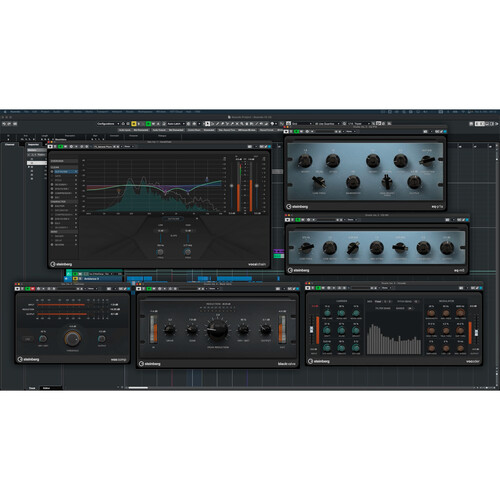Image resolution: width=500 pixels, height=500 pixels.
Task: Click the large Threshold knob in VoxComp
Action: point(72,339)
